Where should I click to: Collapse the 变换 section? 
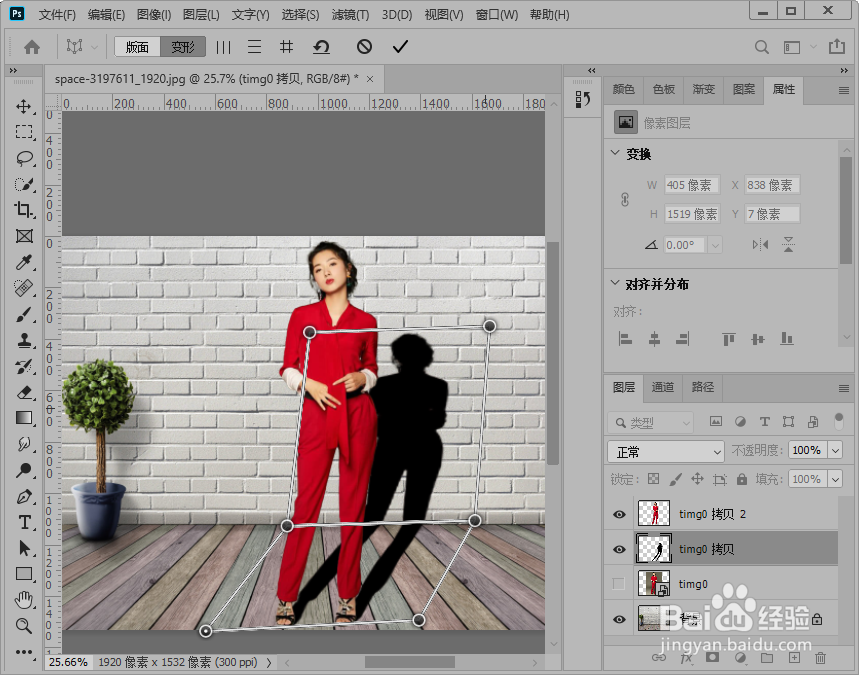click(x=615, y=154)
